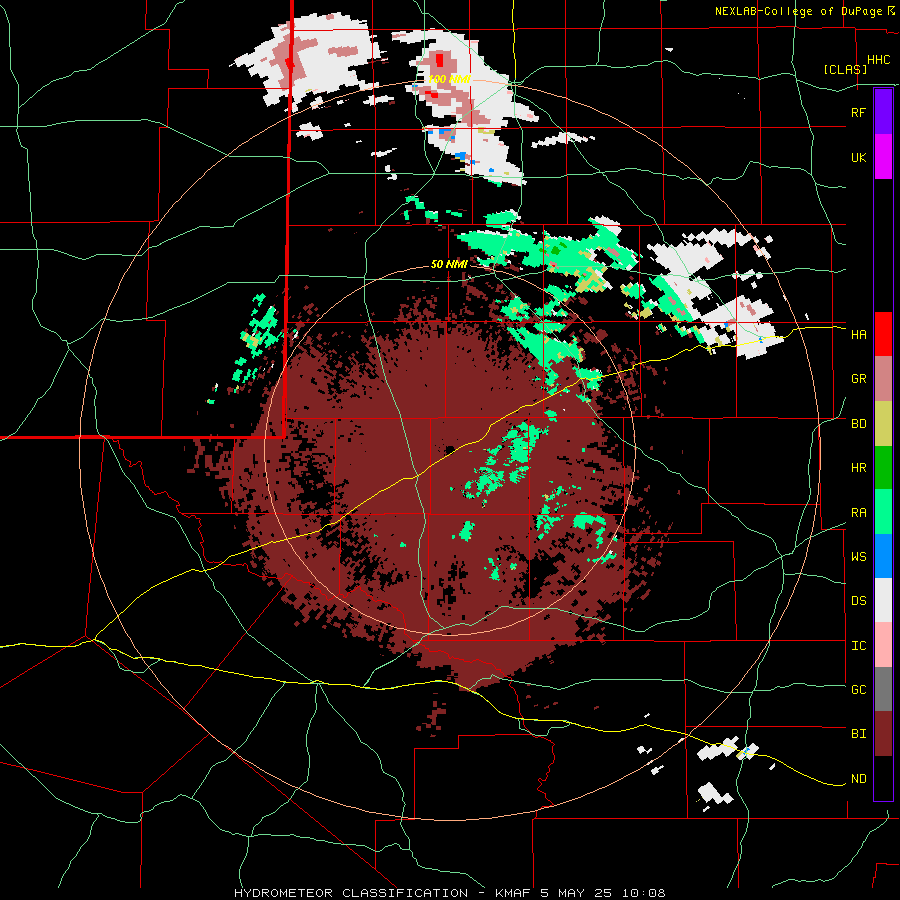Click the red HA color swatch in legend

tap(883, 334)
